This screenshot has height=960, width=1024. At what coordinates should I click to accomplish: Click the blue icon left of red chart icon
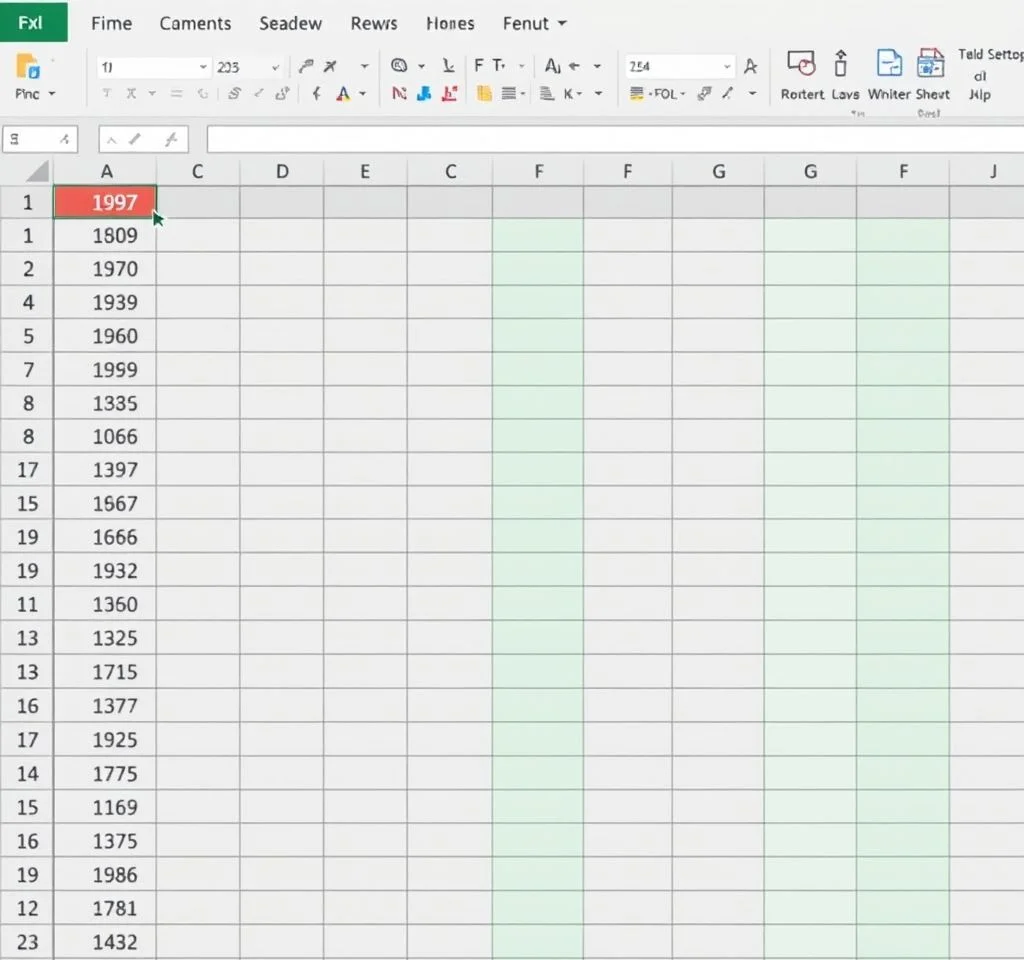point(424,94)
